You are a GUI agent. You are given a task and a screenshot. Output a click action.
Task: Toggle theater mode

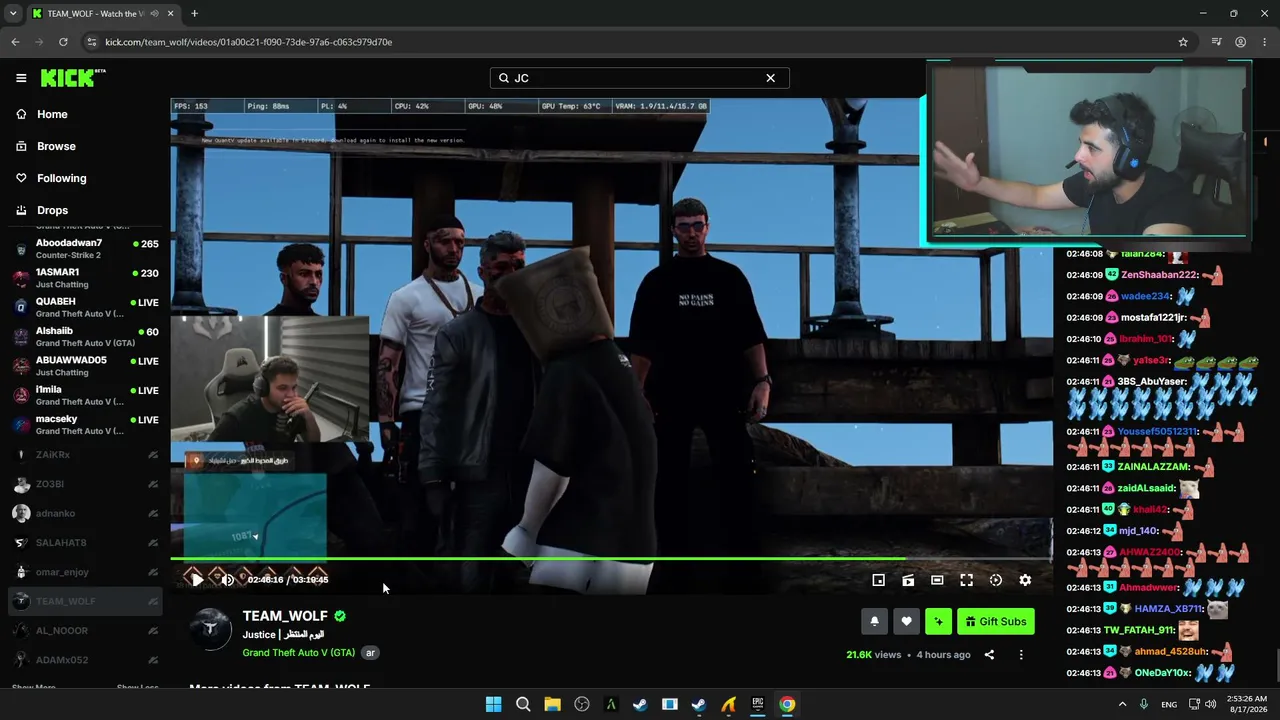[937, 580]
